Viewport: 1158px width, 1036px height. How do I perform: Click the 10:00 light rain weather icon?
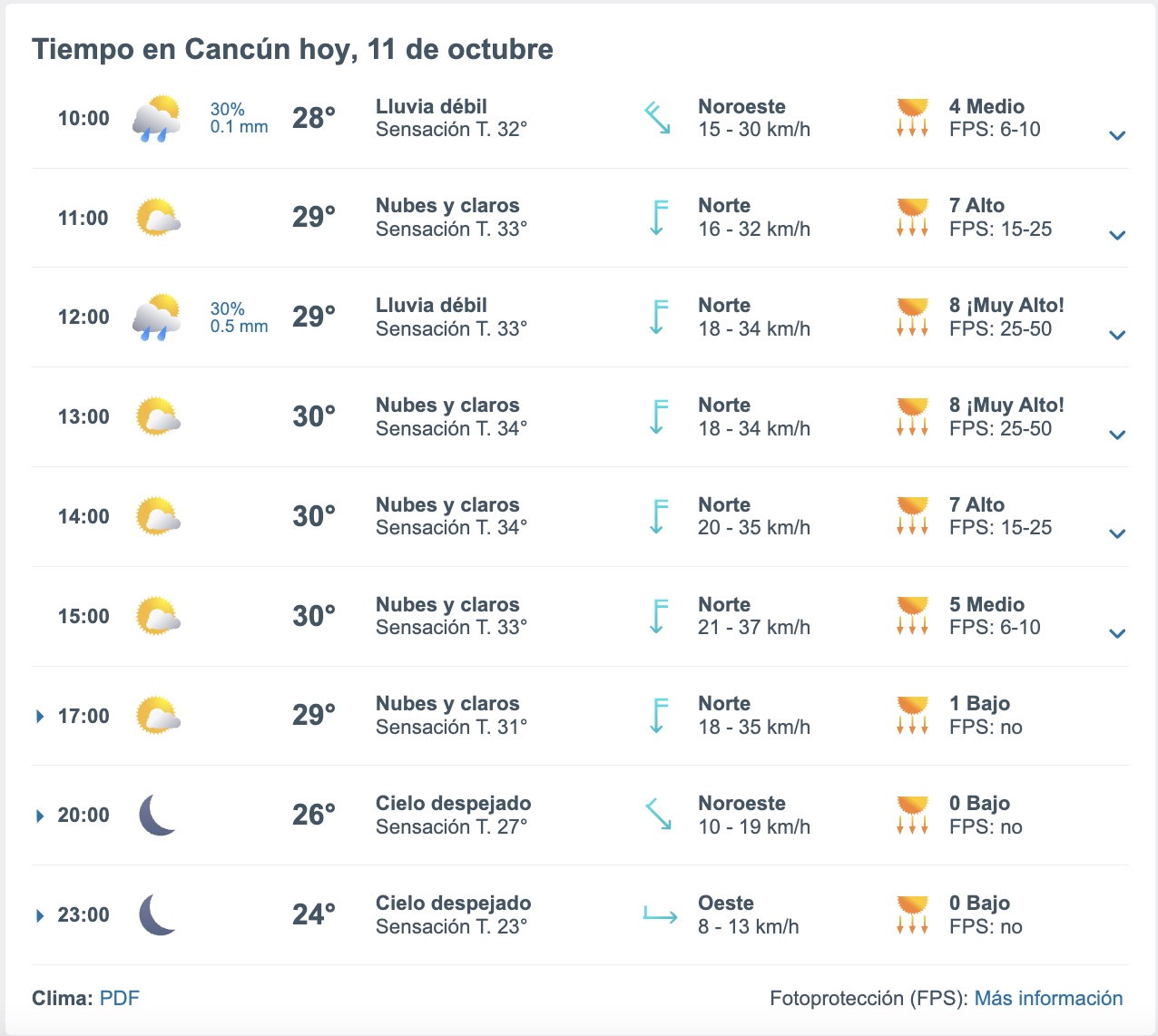156,119
